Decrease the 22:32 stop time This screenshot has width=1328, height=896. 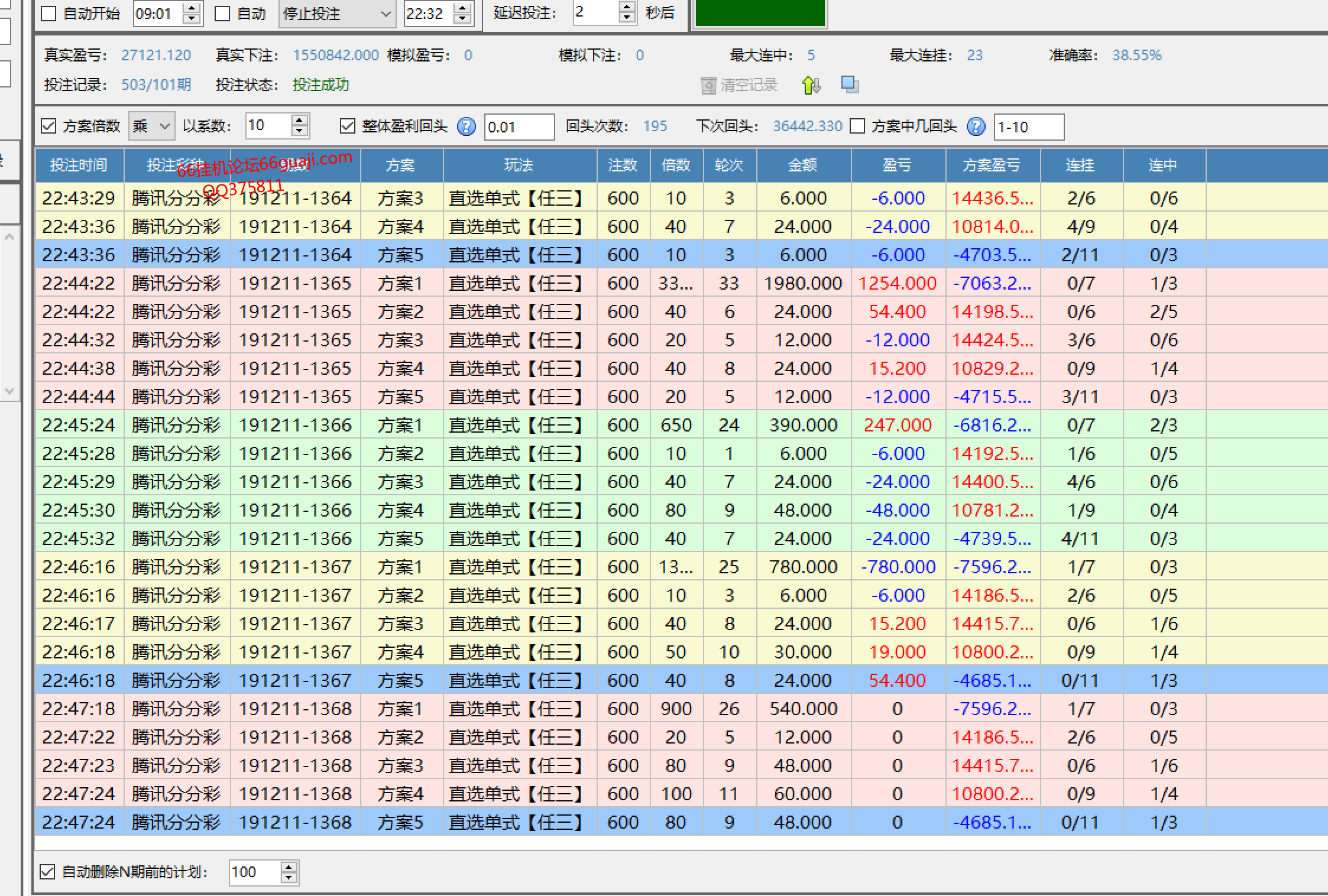click(x=463, y=19)
